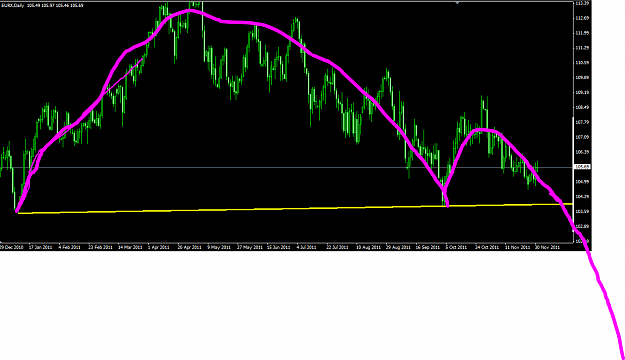Click the 20 Apr 2011 date label
The image size is (625, 360).
click(x=189, y=247)
